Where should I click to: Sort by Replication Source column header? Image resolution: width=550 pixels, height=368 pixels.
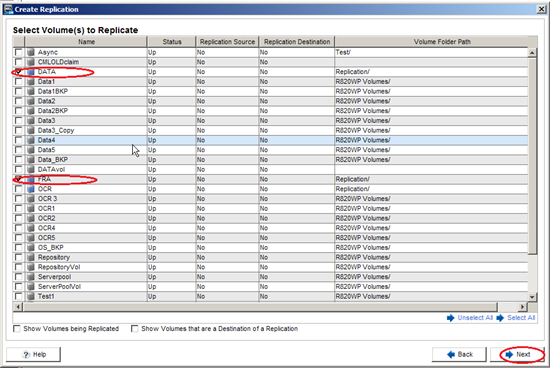coord(227,42)
